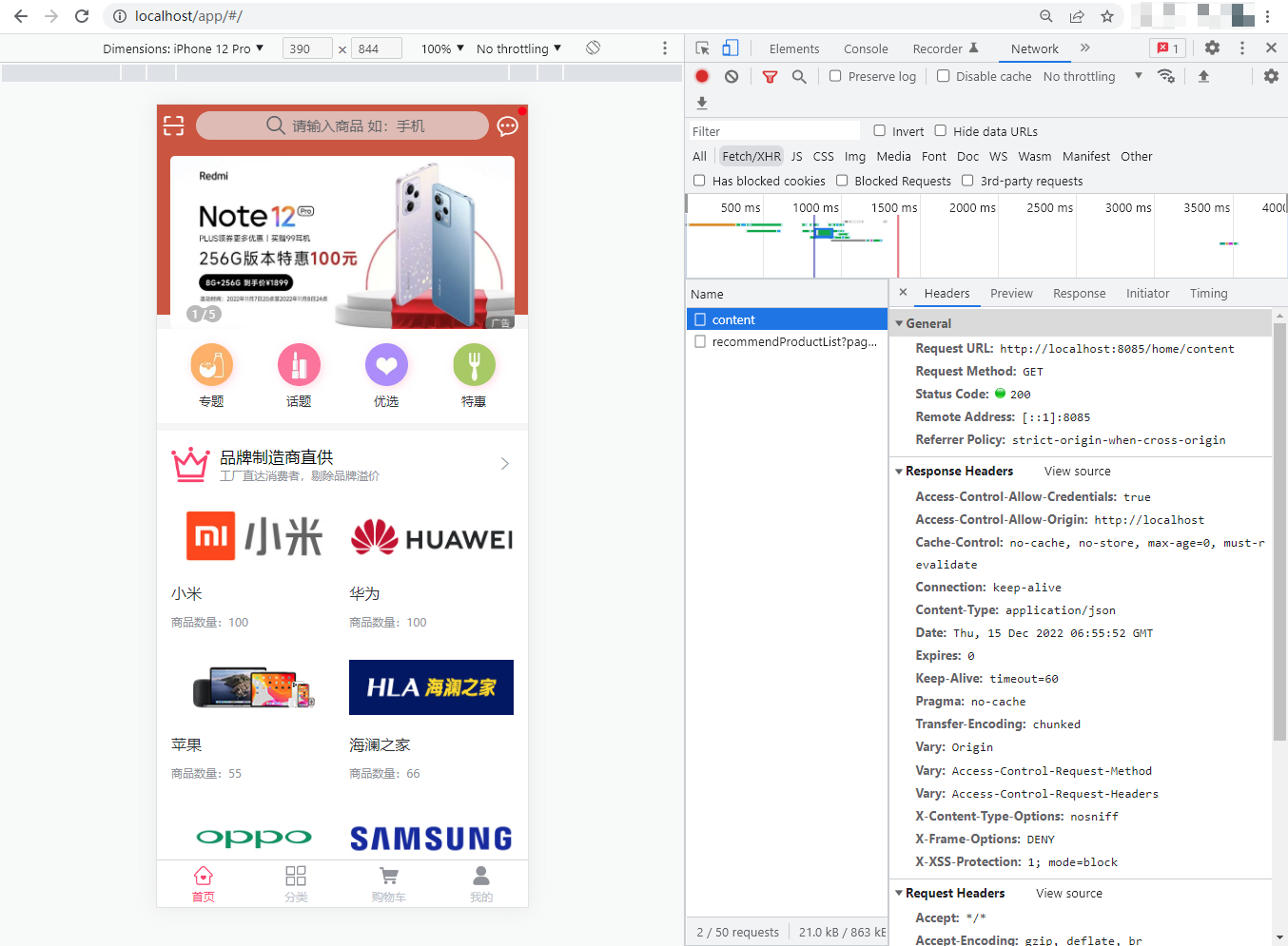1288x946 pixels.
Task: Toggle device toolbar icon
Action: tap(731, 48)
